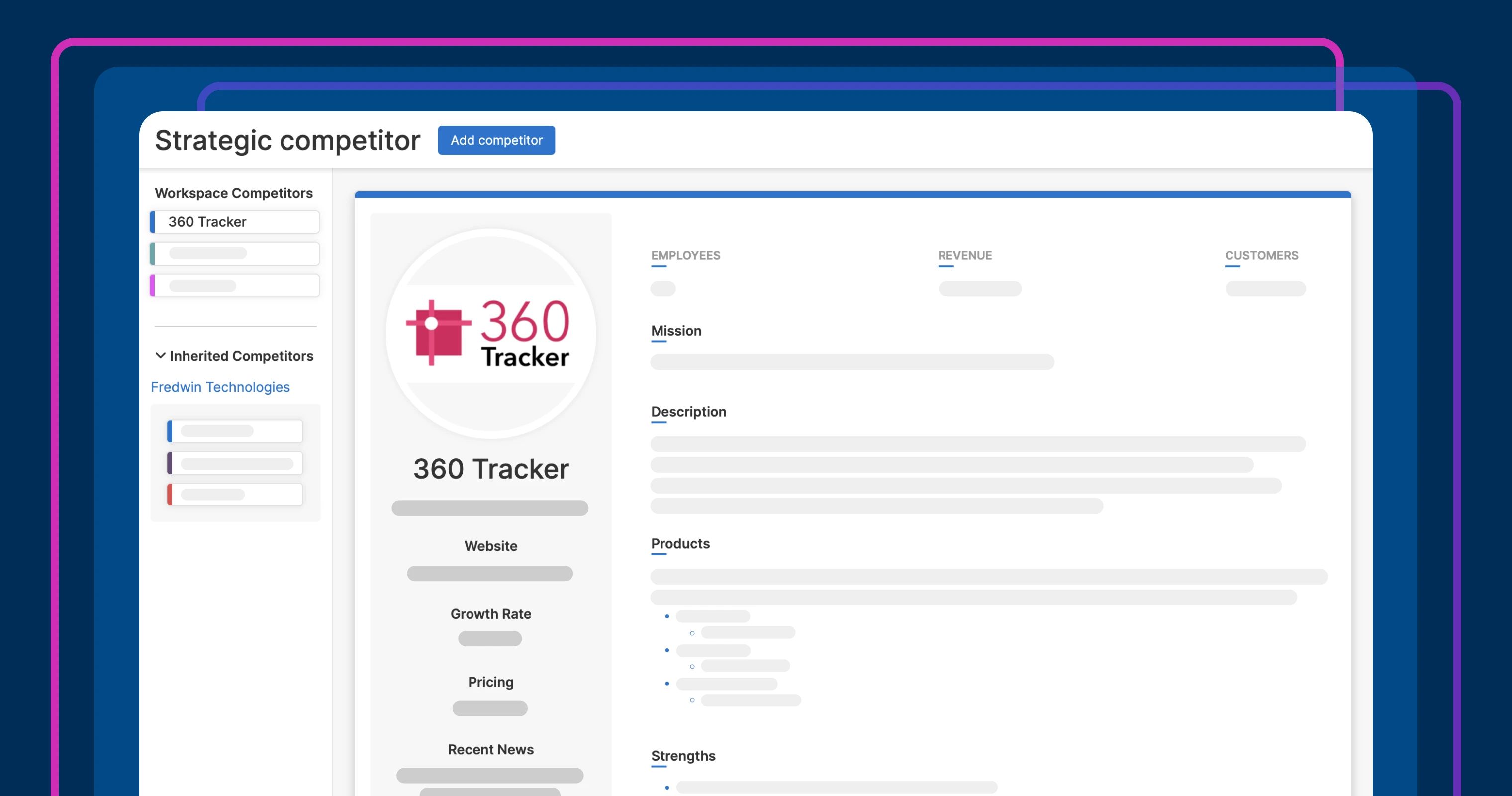Click the Customers heading

1261,255
